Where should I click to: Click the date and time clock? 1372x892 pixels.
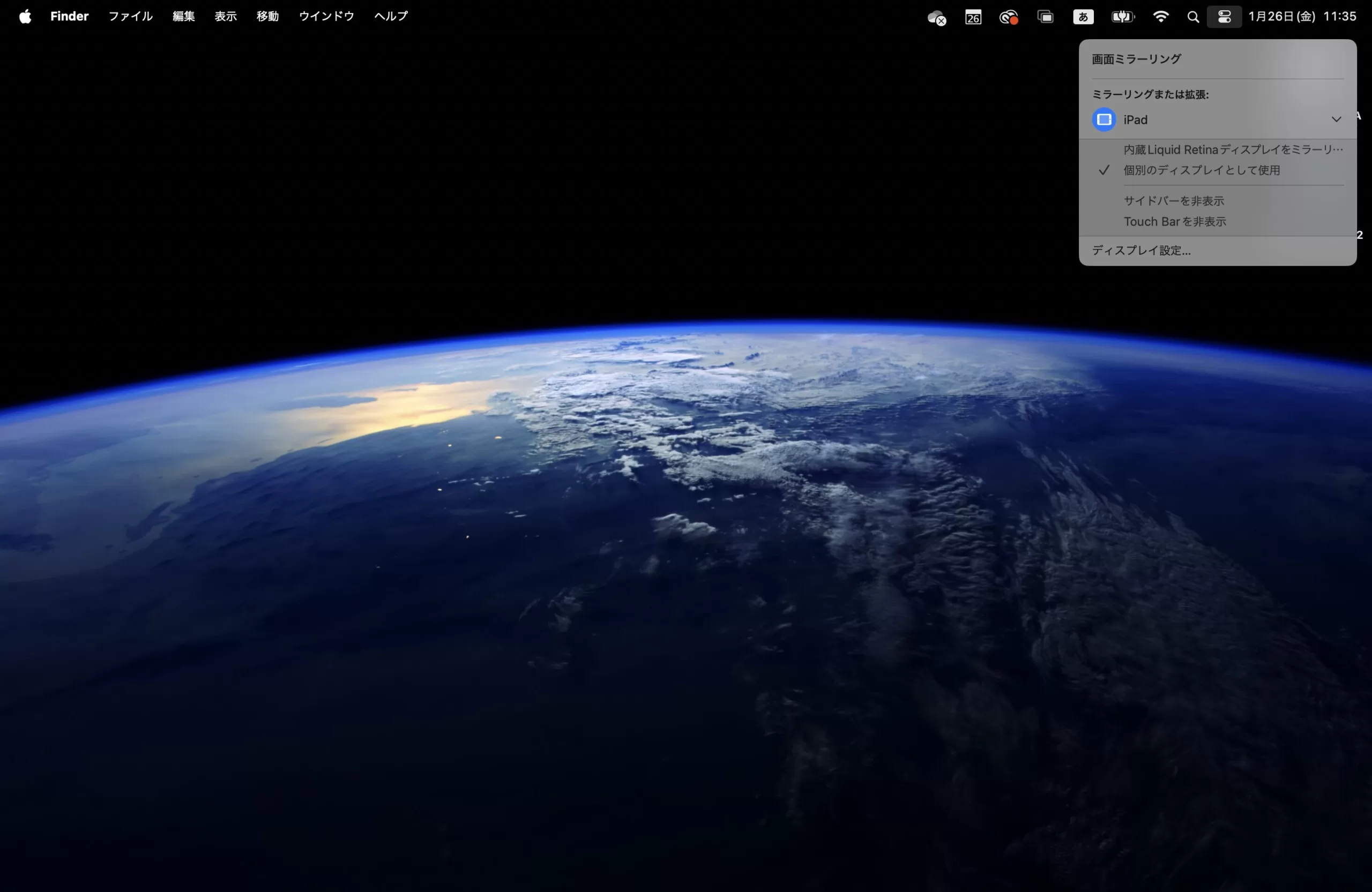[x=1302, y=17]
